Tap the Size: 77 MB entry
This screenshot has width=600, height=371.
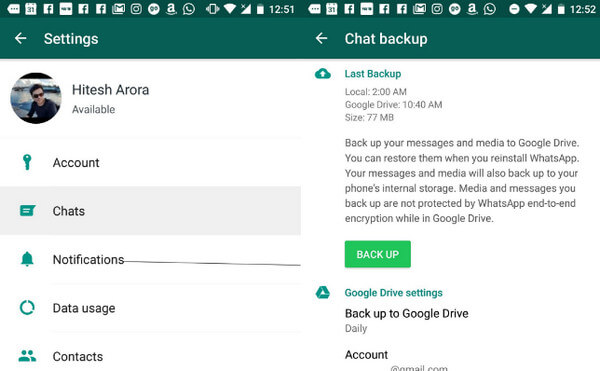click(x=369, y=117)
